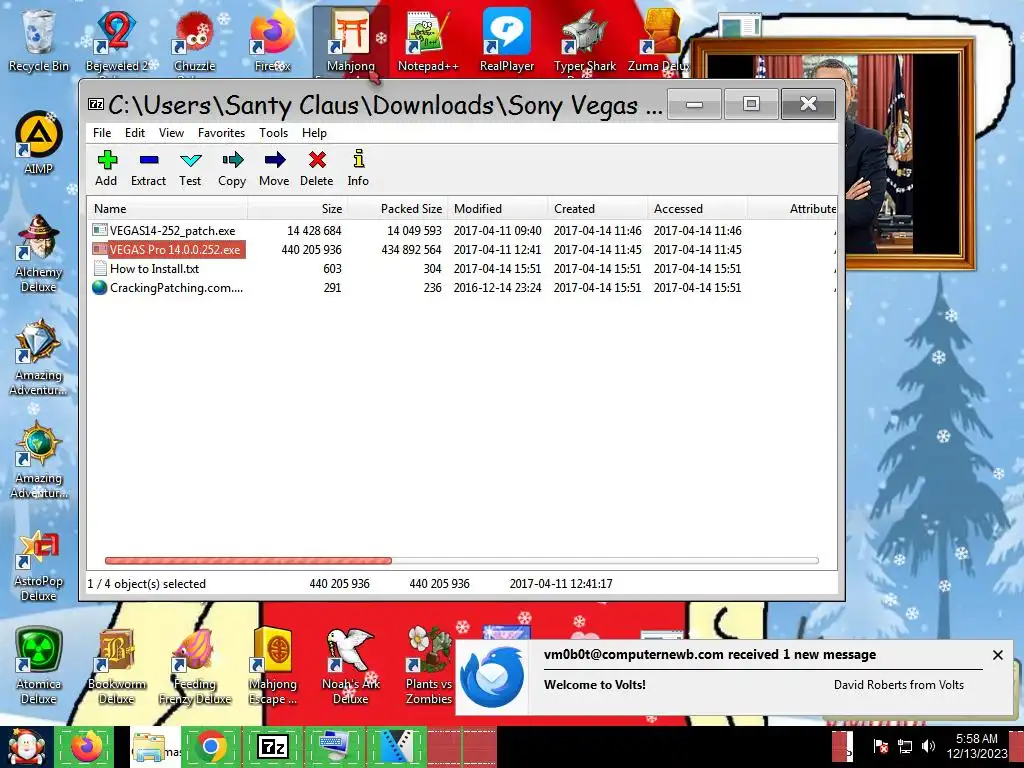The width and height of the screenshot is (1024, 768).
Task: Sort by the Modified column header
Action: (497, 209)
